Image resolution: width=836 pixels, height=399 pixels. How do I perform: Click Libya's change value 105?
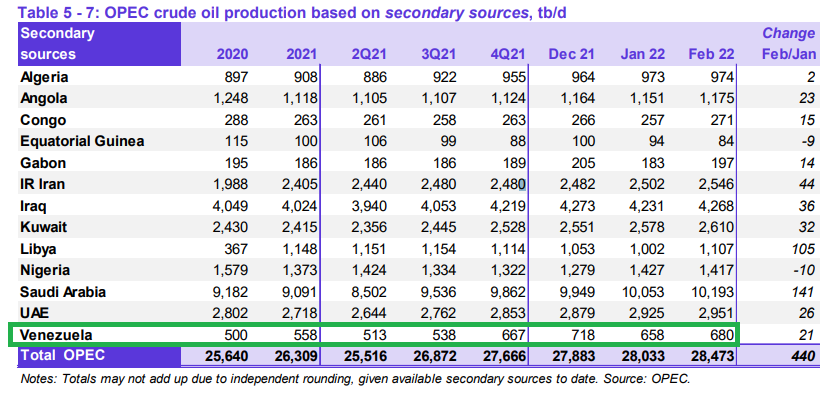[803, 249]
